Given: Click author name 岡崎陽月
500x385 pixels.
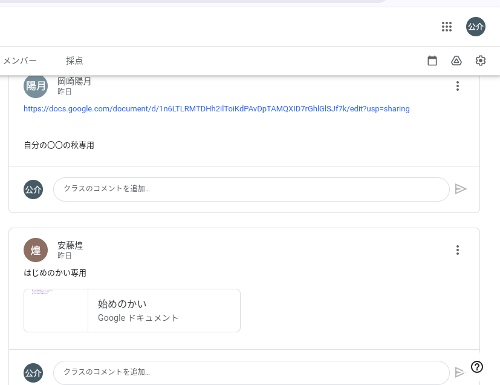Looking at the screenshot, I should (74, 81).
